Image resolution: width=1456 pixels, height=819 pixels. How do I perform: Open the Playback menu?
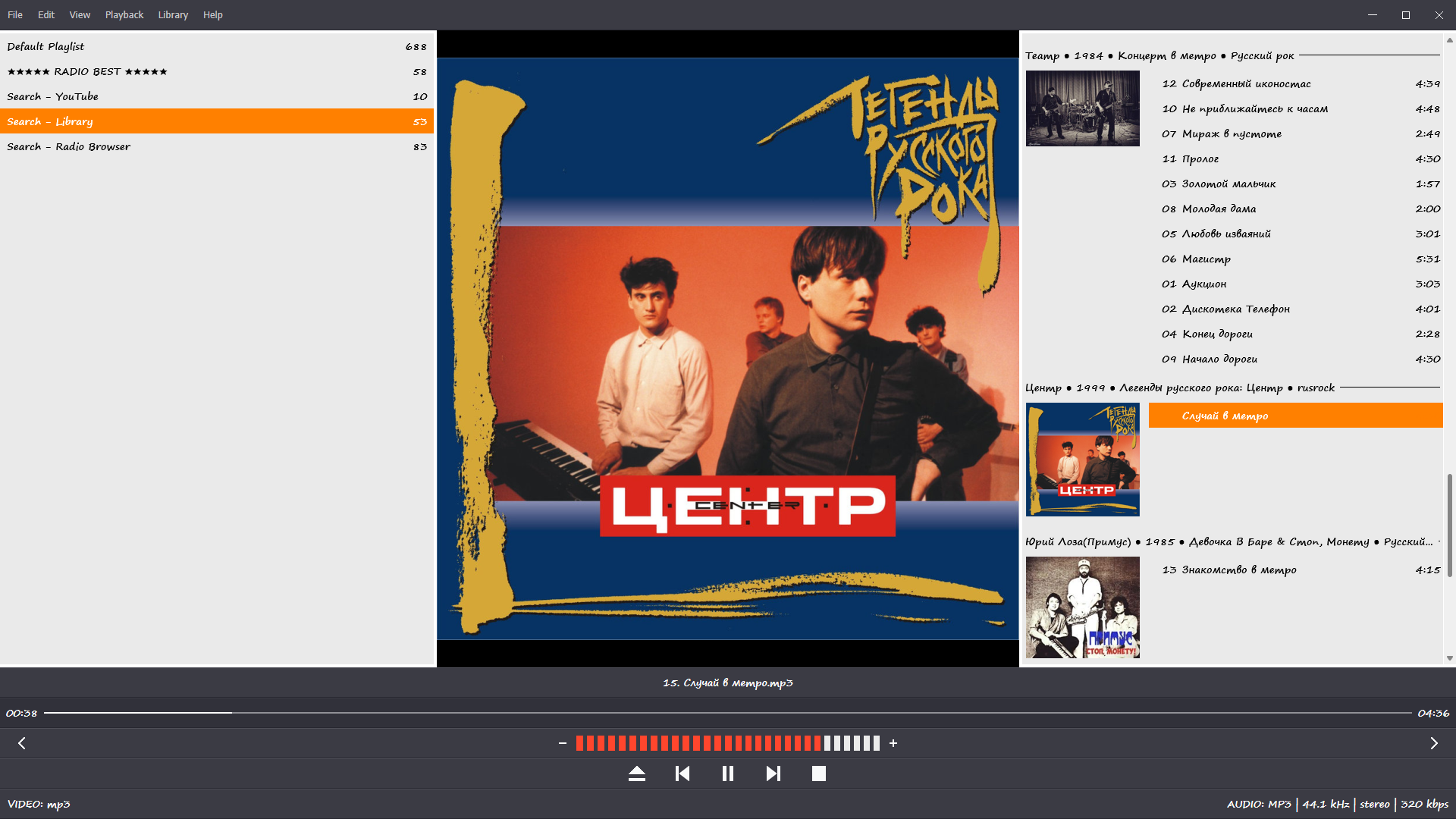point(124,14)
